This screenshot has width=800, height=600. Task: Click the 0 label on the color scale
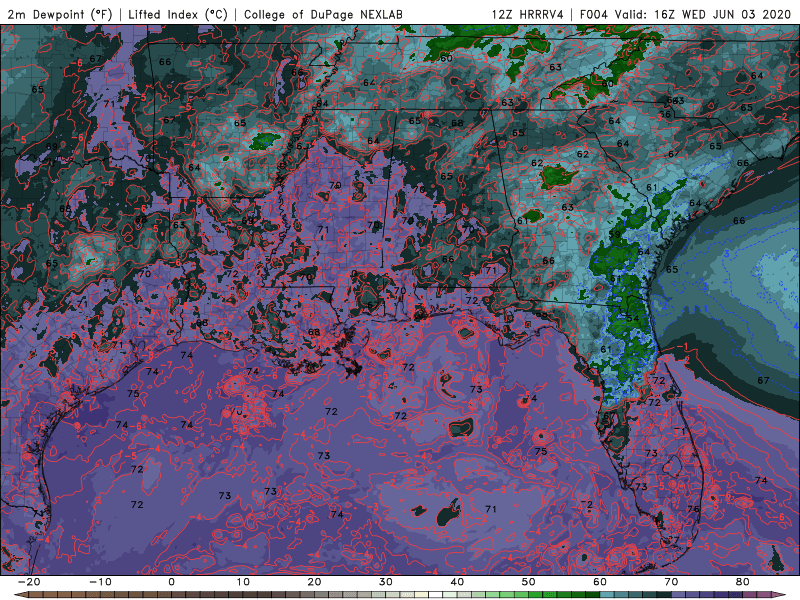coord(171,582)
